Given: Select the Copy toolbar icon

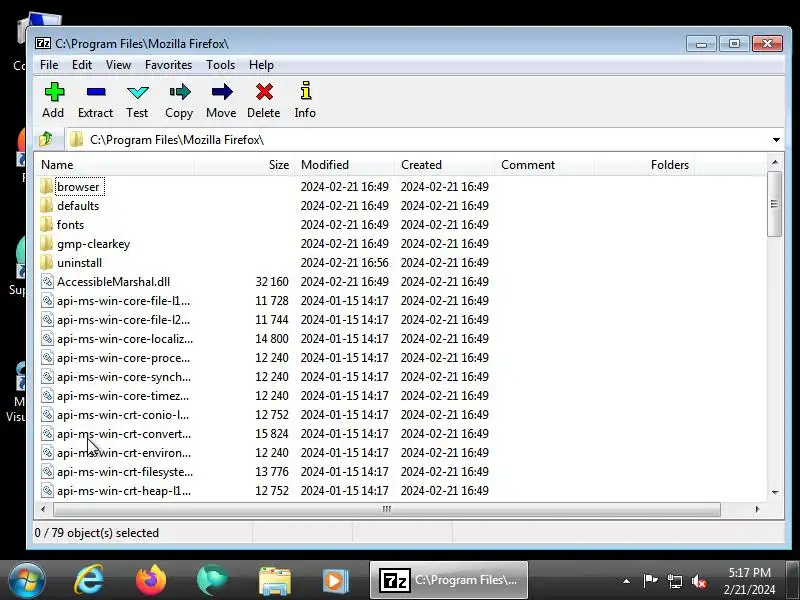Looking at the screenshot, I should [x=180, y=92].
